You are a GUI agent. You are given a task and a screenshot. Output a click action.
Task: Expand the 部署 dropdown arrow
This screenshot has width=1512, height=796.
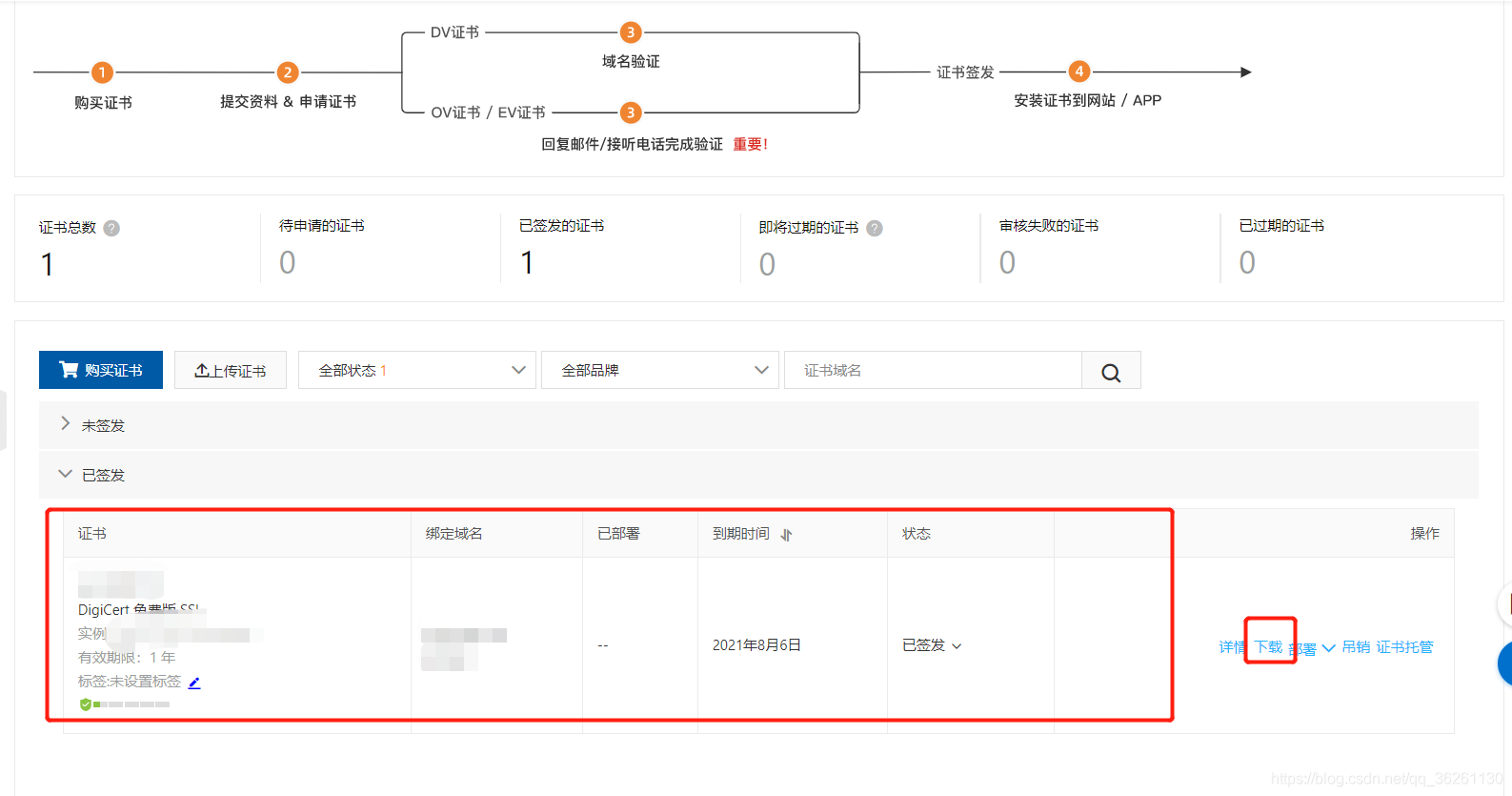(1328, 648)
